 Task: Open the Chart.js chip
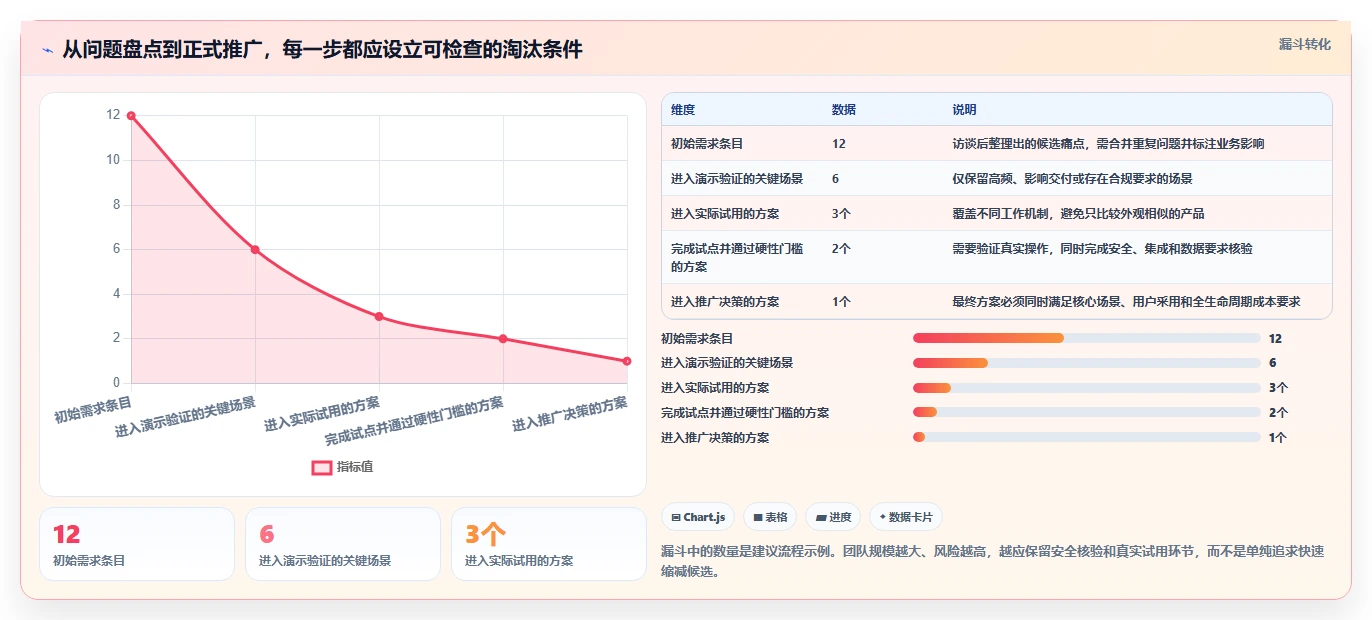(x=698, y=517)
